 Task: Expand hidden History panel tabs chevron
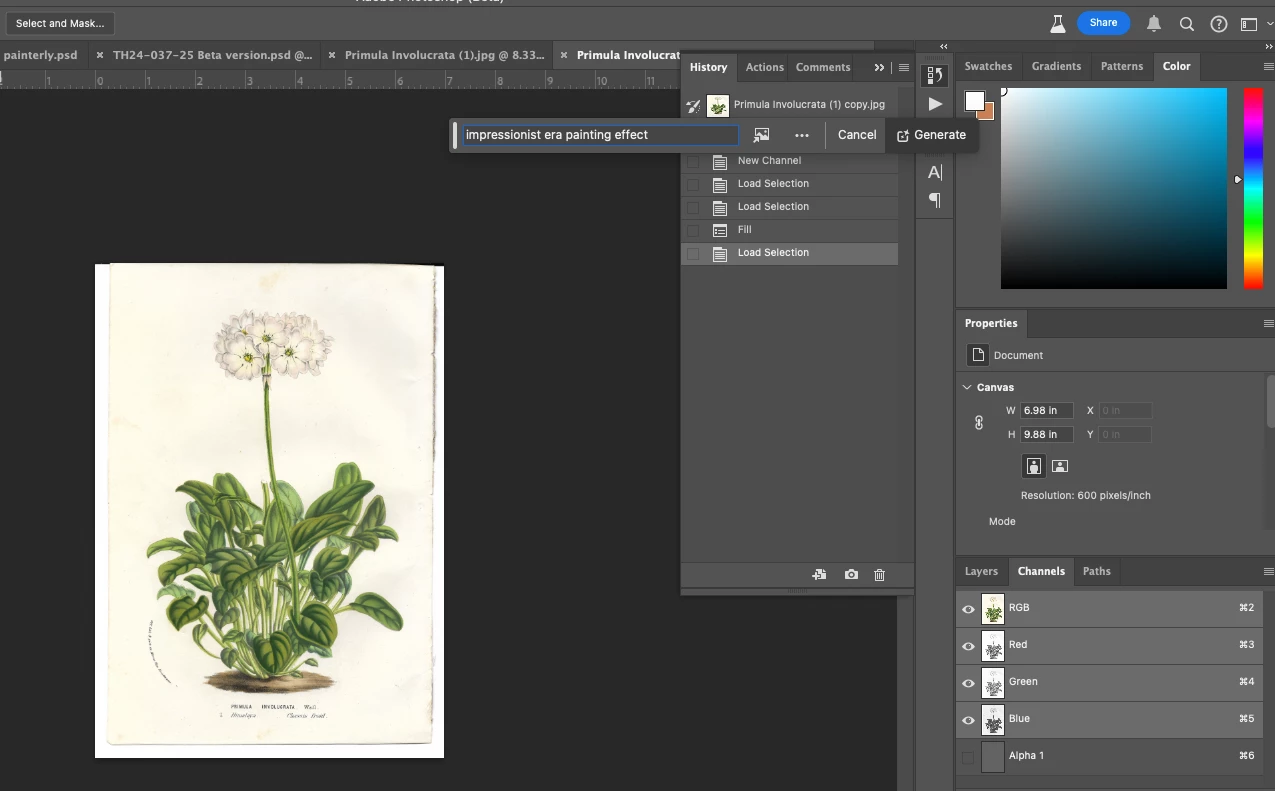coord(879,68)
